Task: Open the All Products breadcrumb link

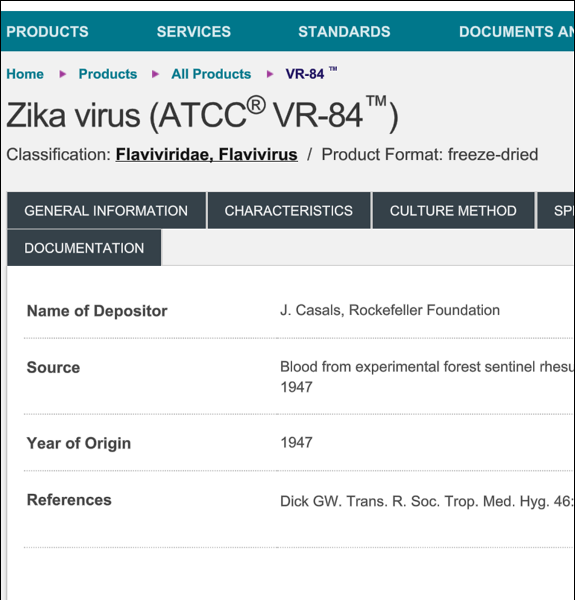Action: (x=211, y=74)
